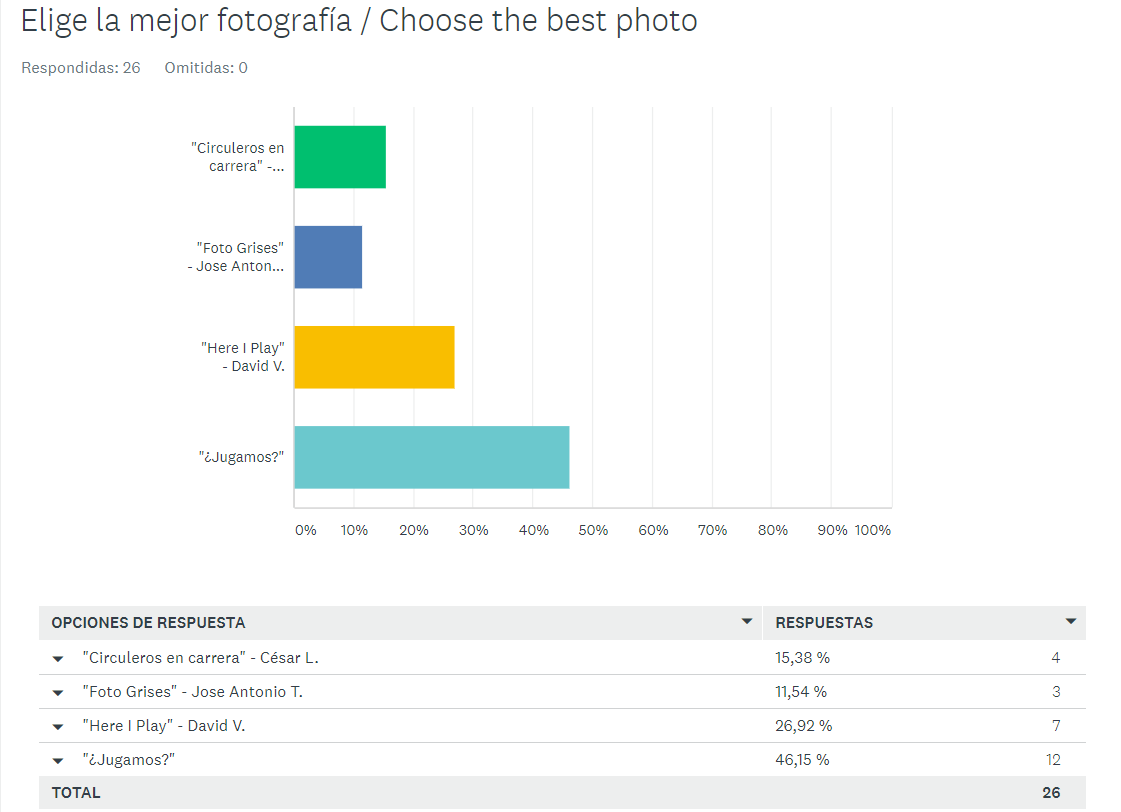This screenshot has height=812, width=1121.
Task: Click the Respondidas: 26 label
Action: pyautogui.click(x=81, y=68)
